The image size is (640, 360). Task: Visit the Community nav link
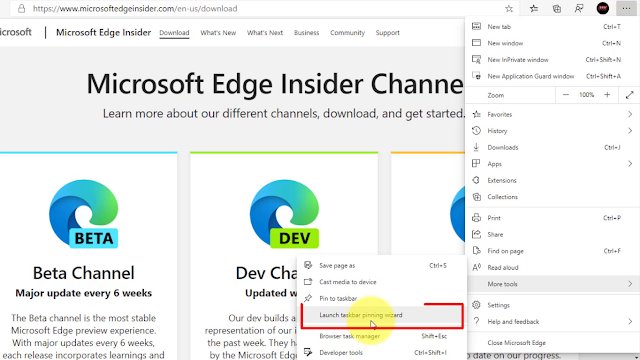[x=347, y=33]
